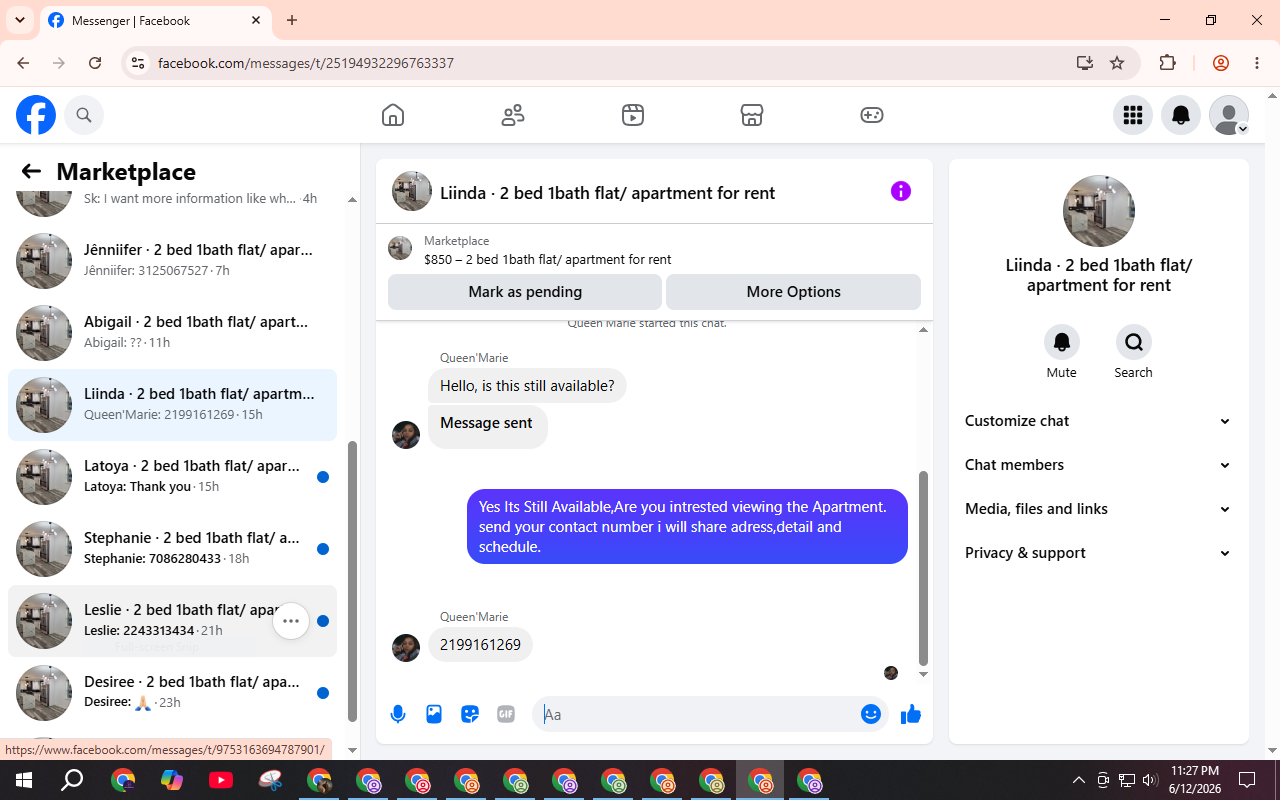Open the account profile avatar menu

pos(1229,115)
